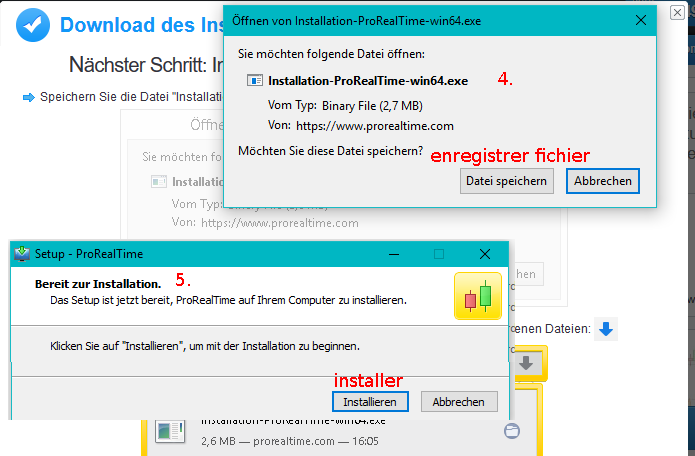
Task: Click the Binary File (2,7 MB) type text
Action: [x=372, y=106]
